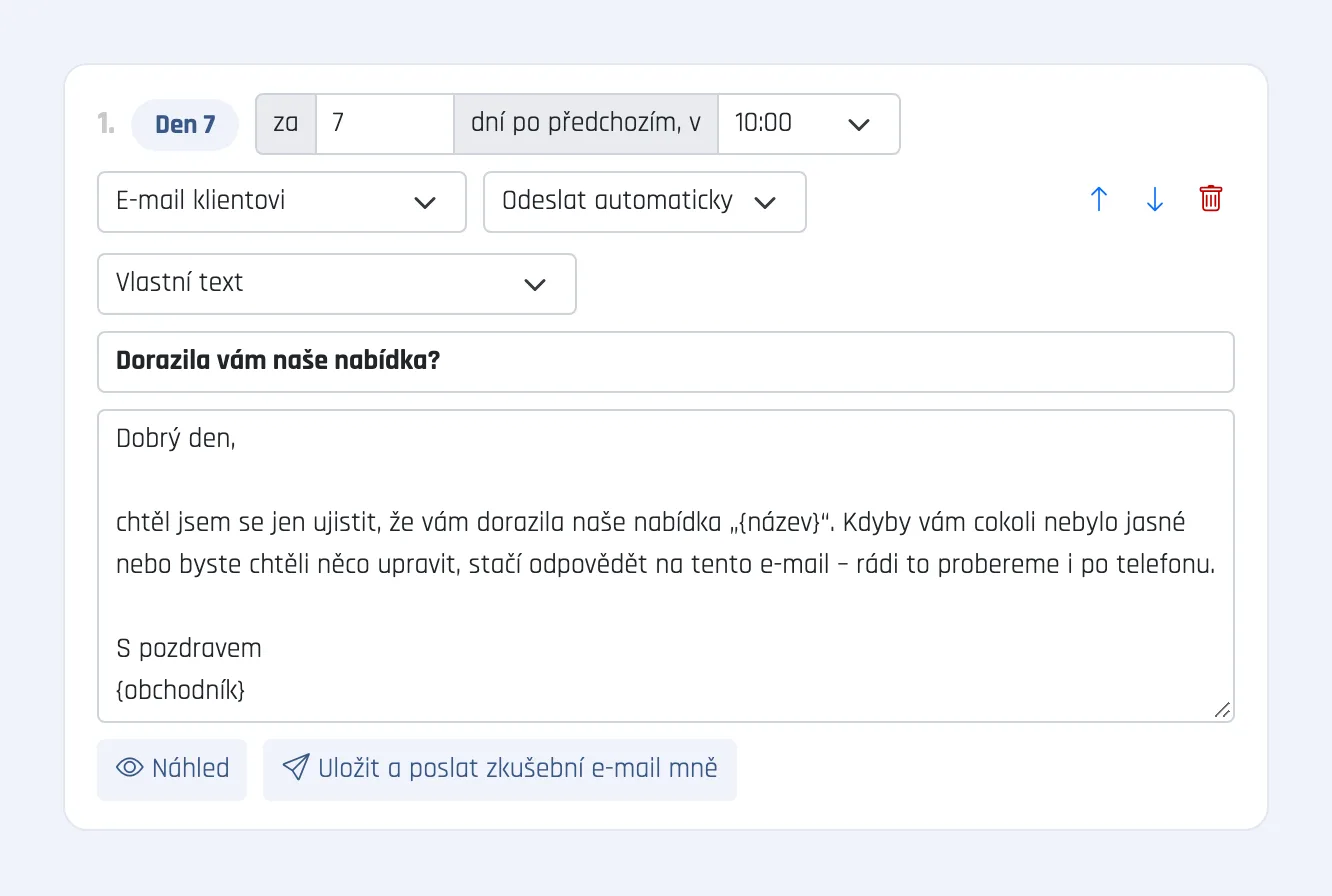Click the {obchodník} placeholder in the body
The width and height of the screenshot is (1332, 896).
coord(181,690)
